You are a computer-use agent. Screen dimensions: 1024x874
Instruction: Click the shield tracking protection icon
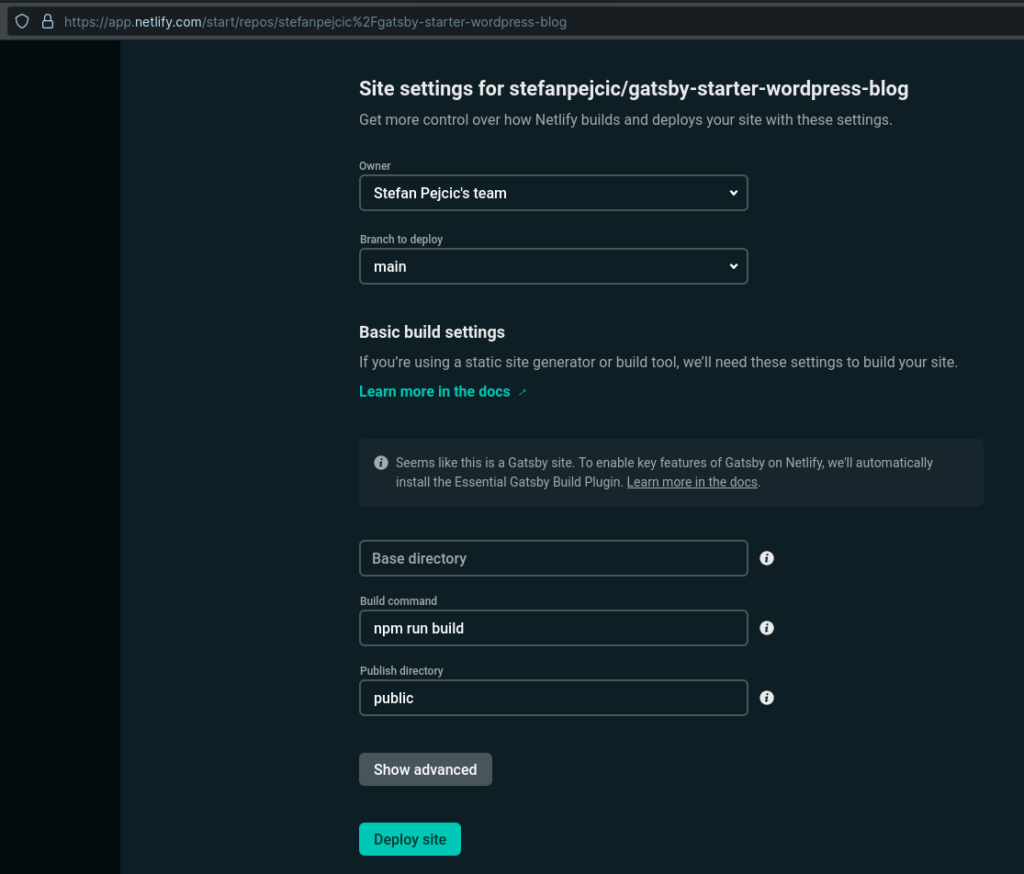(x=22, y=22)
